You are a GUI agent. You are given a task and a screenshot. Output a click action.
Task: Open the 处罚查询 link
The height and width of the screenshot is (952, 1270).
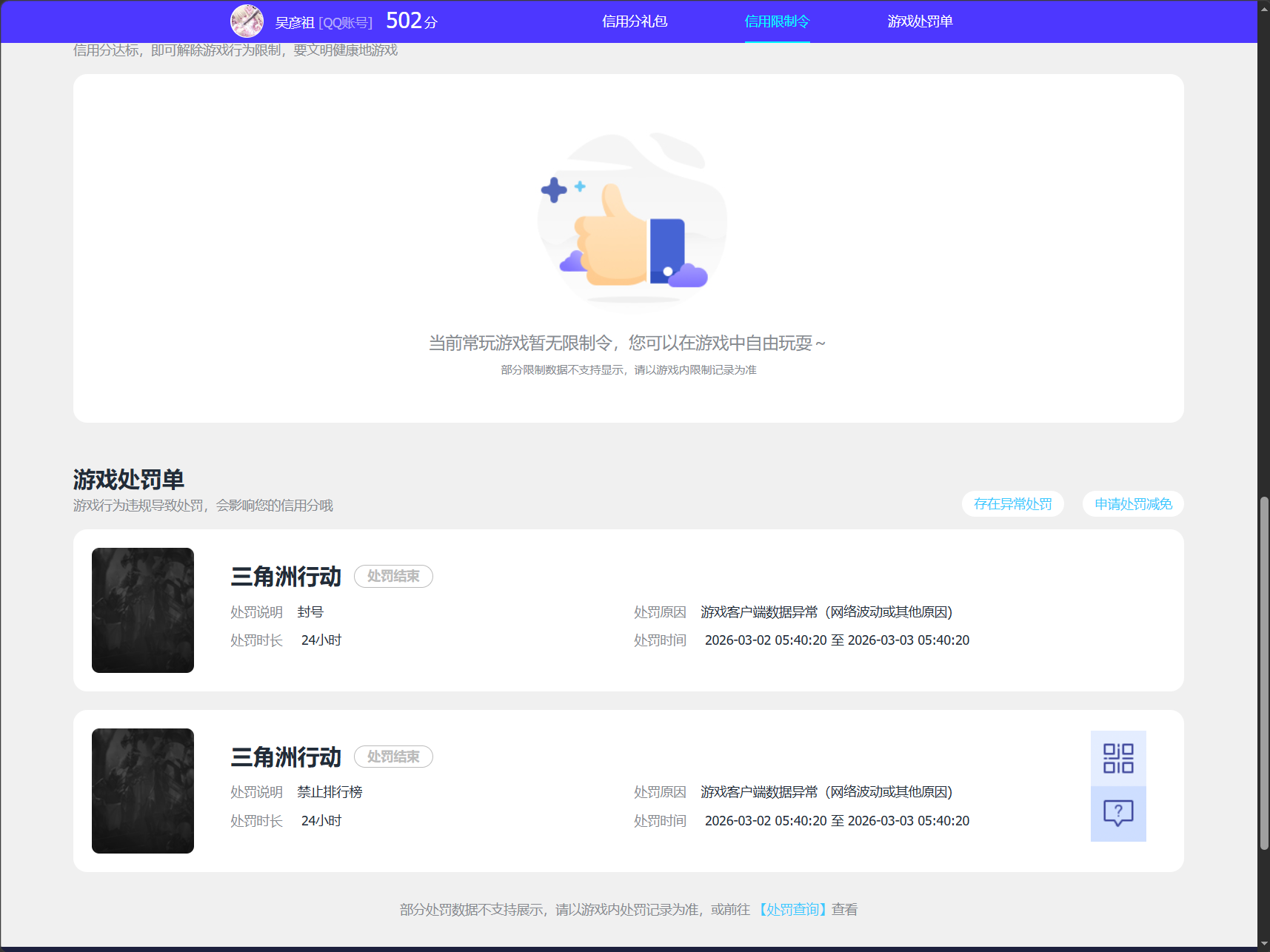[x=792, y=910]
